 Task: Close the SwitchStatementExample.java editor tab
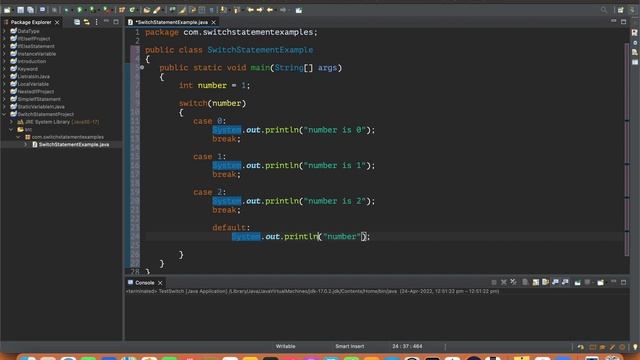click(213, 22)
